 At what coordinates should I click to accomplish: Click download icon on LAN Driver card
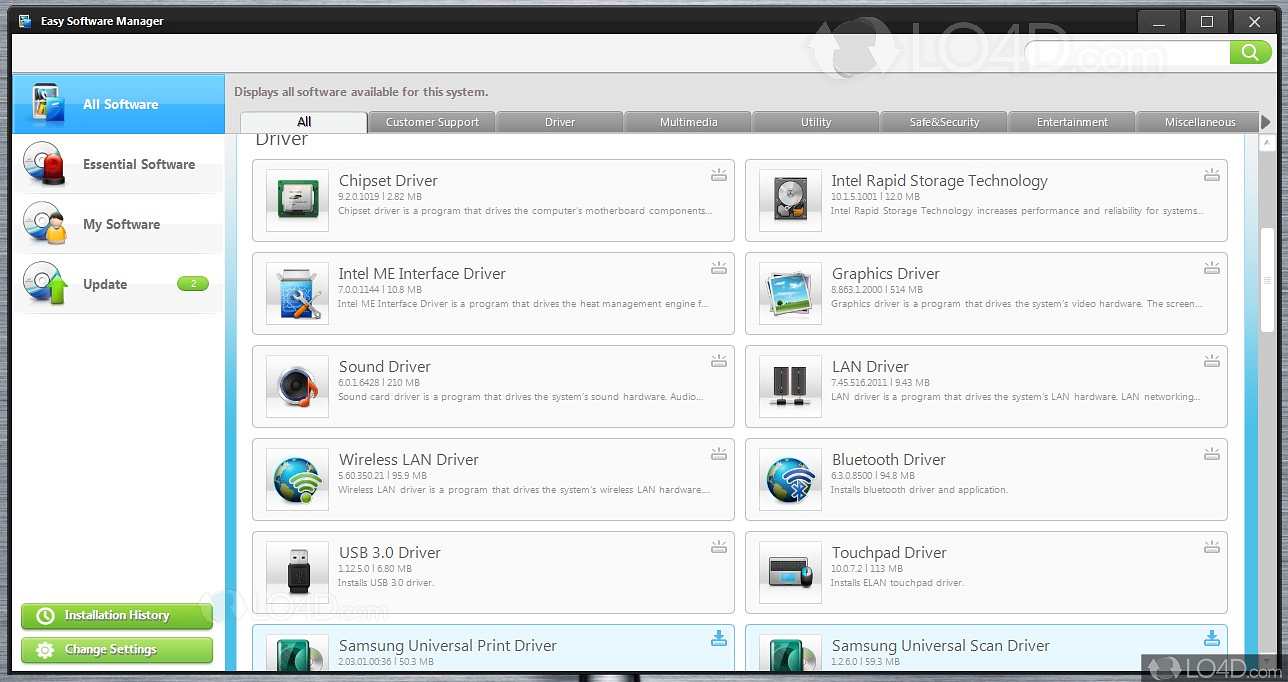tap(1211, 361)
